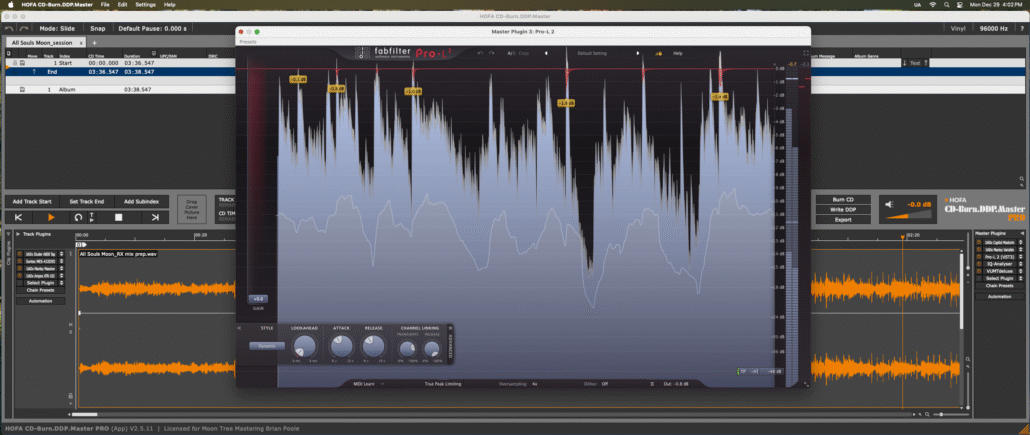The width and height of the screenshot is (1030, 435).
Task: Toggle the loop playback icon
Action: click(78, 217)
